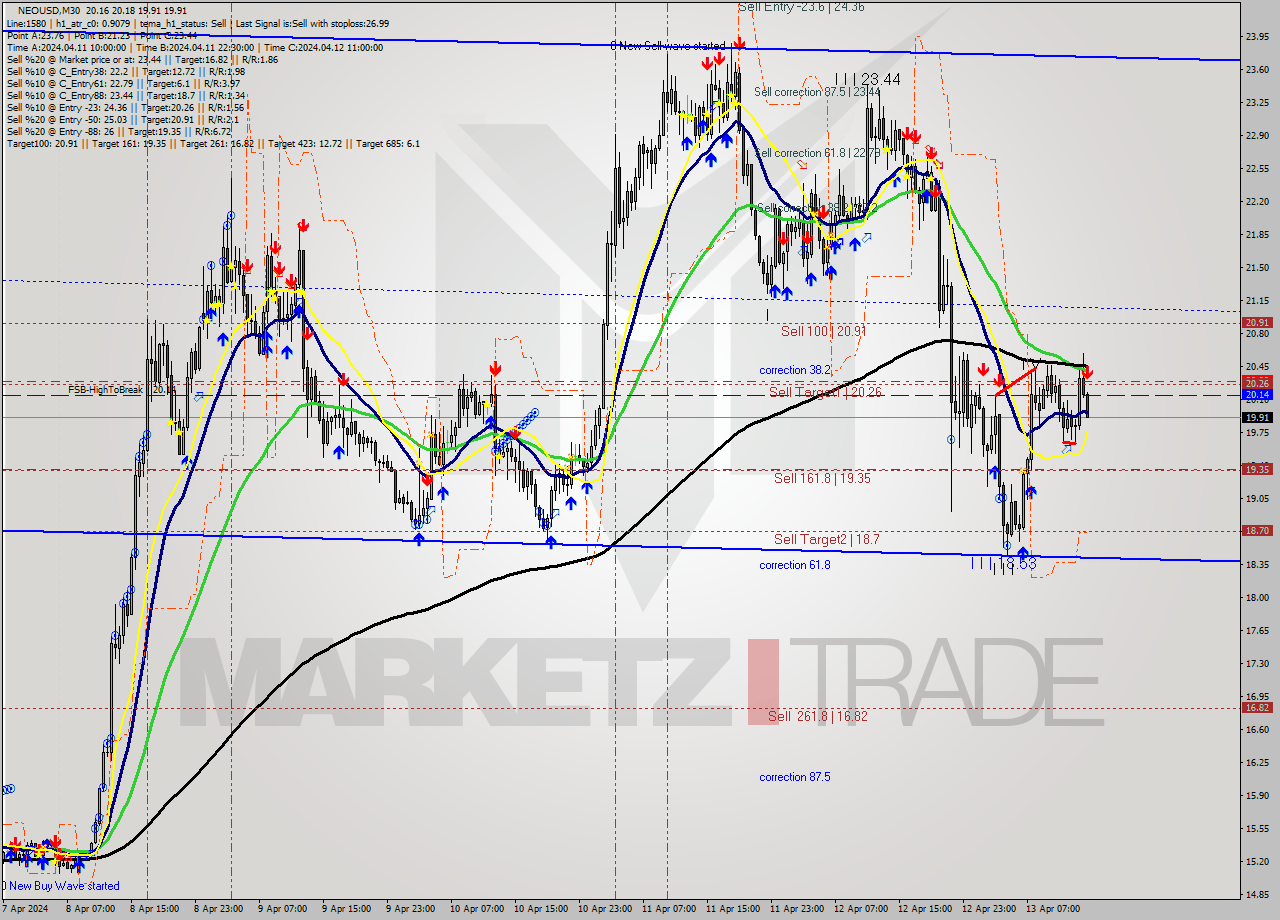Click the '8 Apr 15:00' time label

(153, 910)
